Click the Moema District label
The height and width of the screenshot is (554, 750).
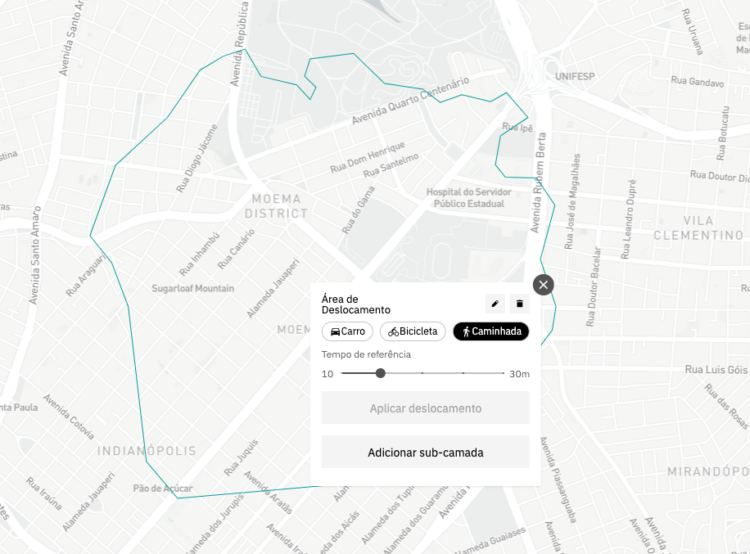pyautogui.click(x=276, y=206)
